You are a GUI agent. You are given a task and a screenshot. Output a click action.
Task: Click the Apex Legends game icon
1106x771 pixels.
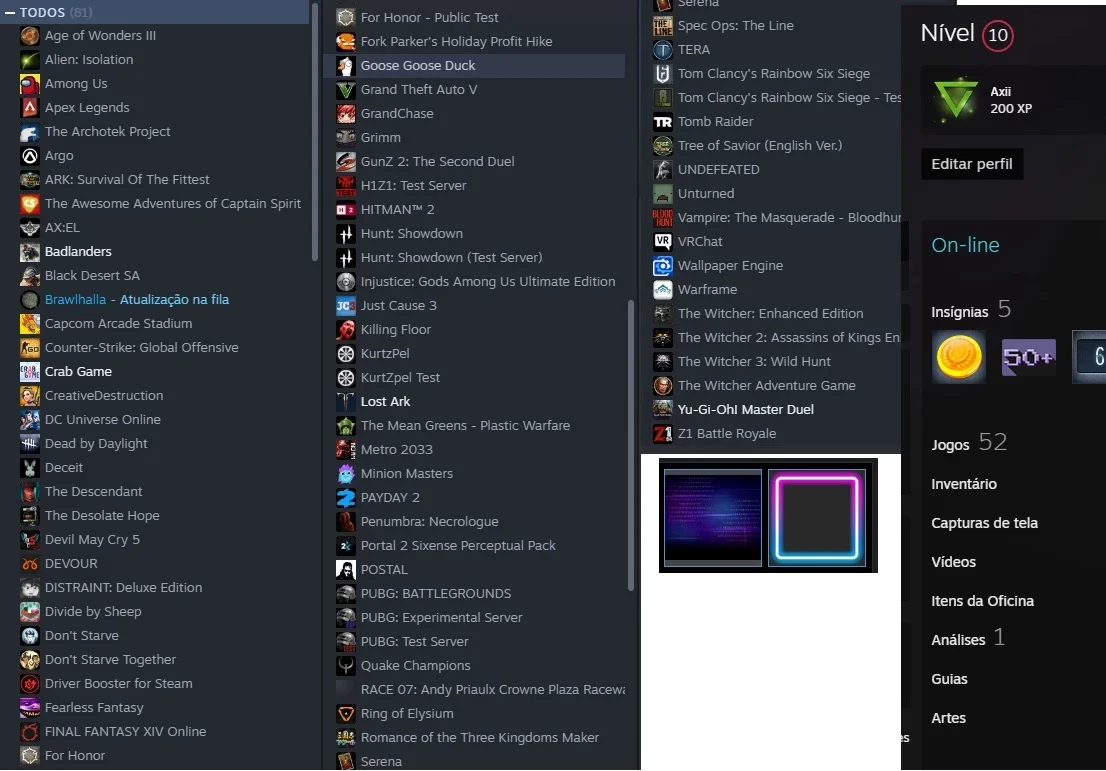[30, 108]
